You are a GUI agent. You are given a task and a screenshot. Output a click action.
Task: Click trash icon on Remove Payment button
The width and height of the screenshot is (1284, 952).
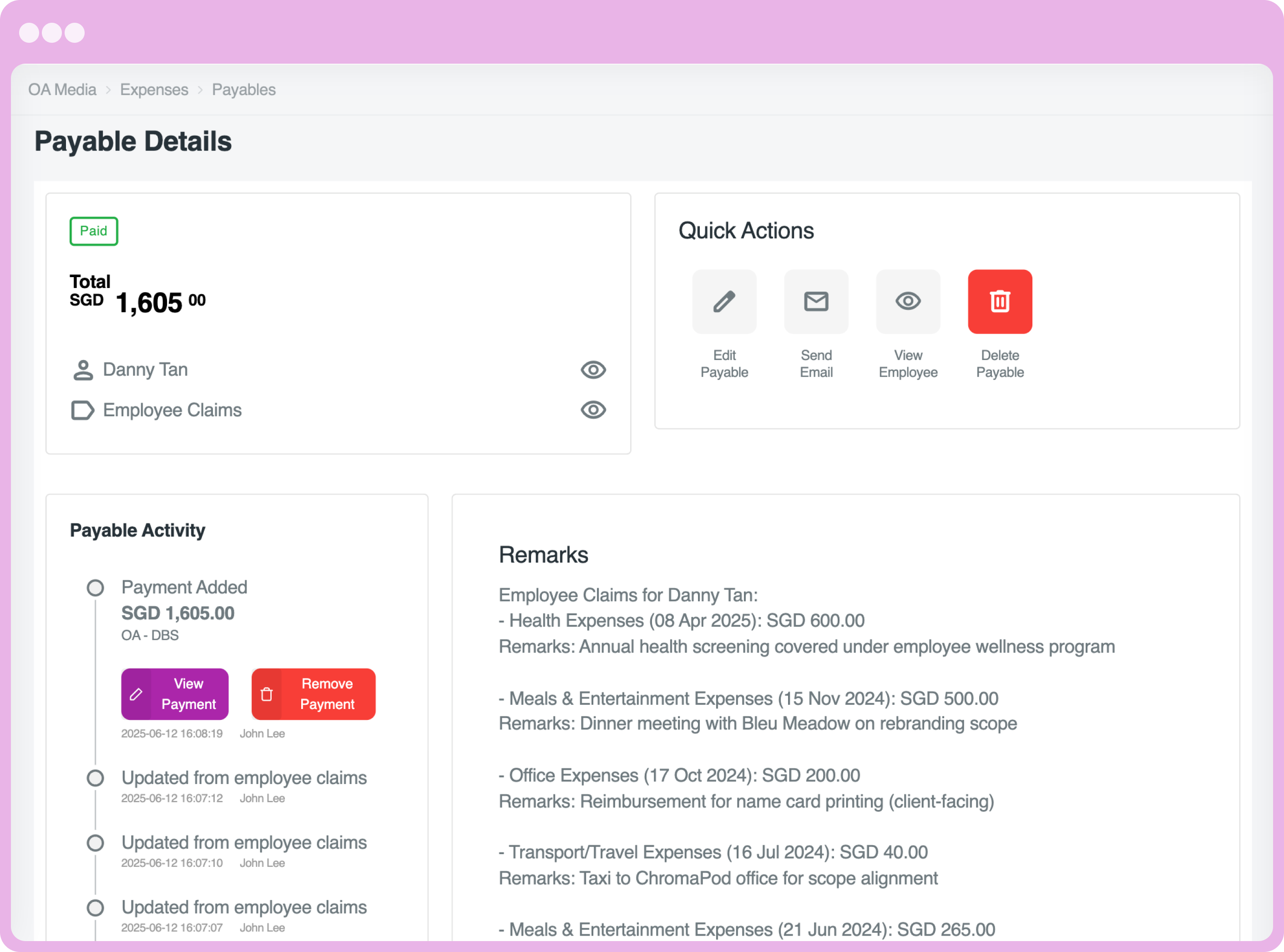267,694
